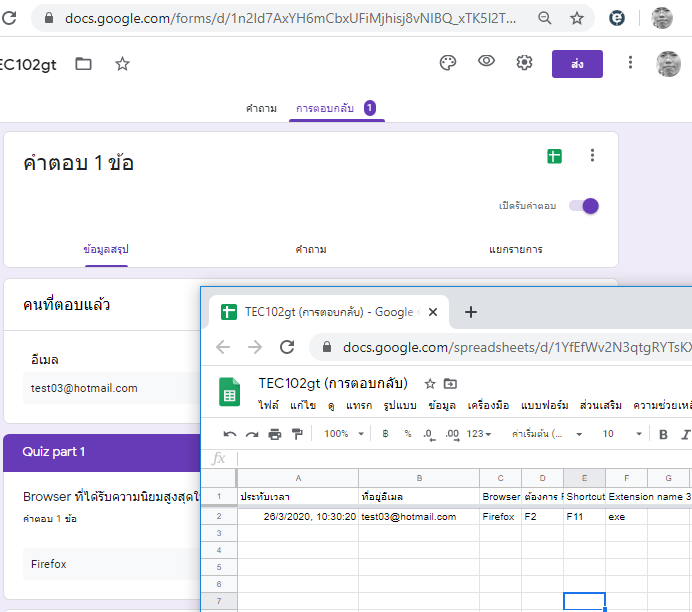Select the paint format roller icon

click(296, 434)
